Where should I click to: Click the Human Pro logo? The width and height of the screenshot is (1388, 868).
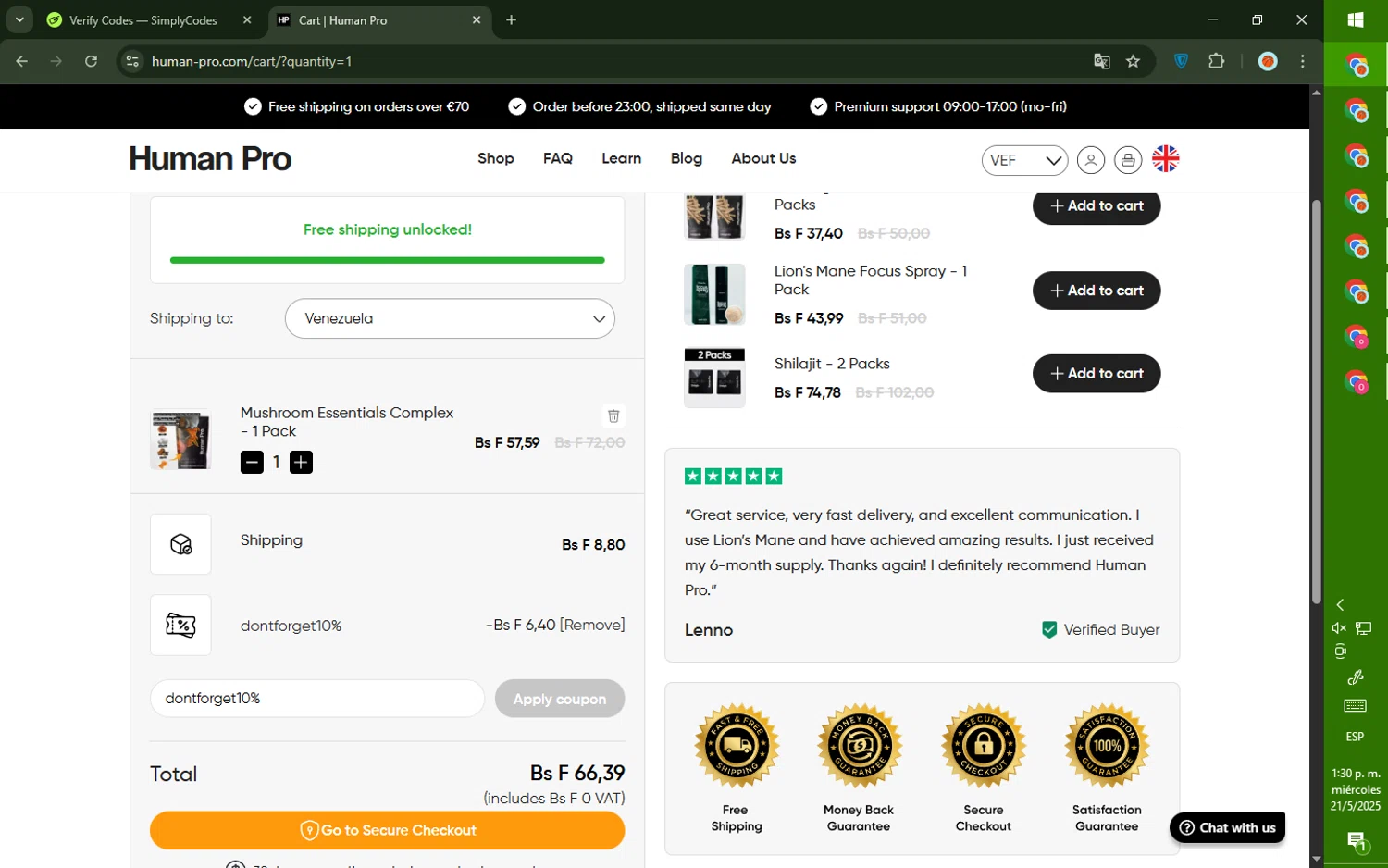[x=210, y=159]
